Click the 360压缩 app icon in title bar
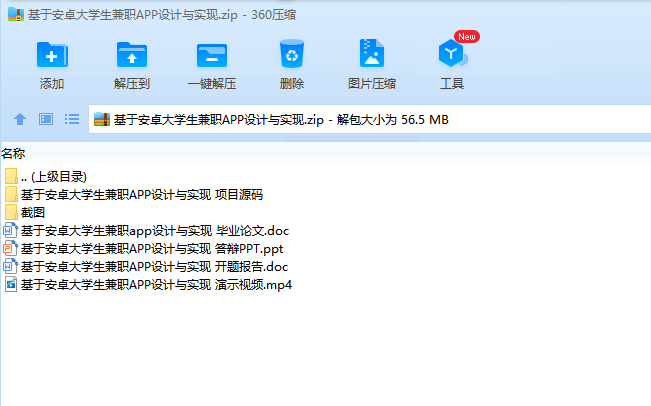651x406 pixels. click(16, 15)
